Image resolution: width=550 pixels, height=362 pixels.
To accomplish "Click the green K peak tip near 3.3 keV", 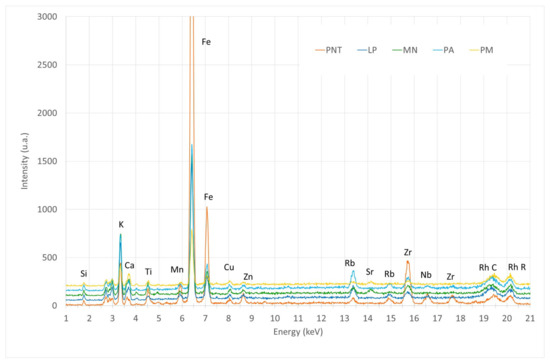I will pyautogui.click(x=121, y=235).
